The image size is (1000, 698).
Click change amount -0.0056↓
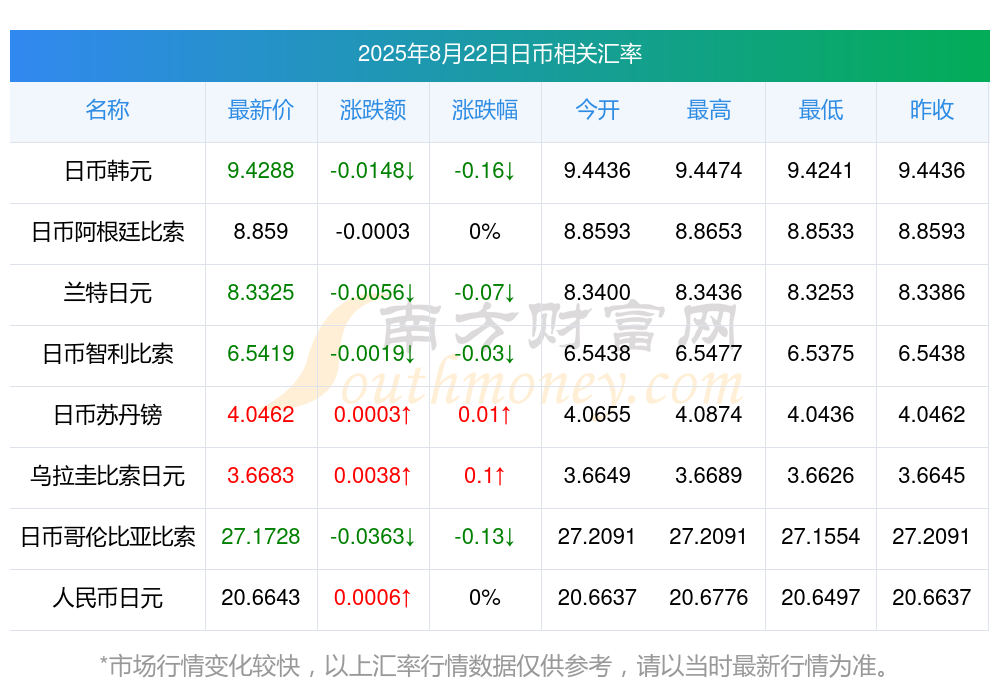click(372, 292)
